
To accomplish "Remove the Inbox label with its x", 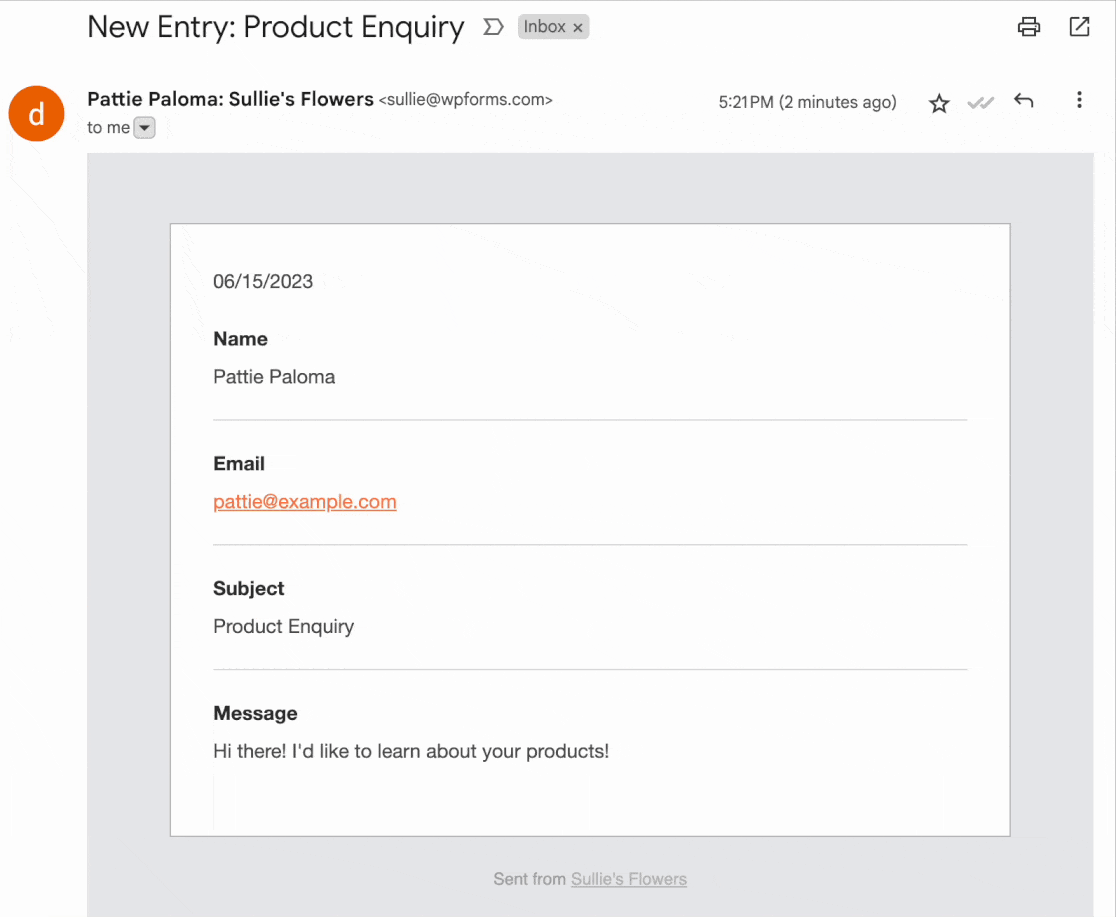I will [578, 27].
